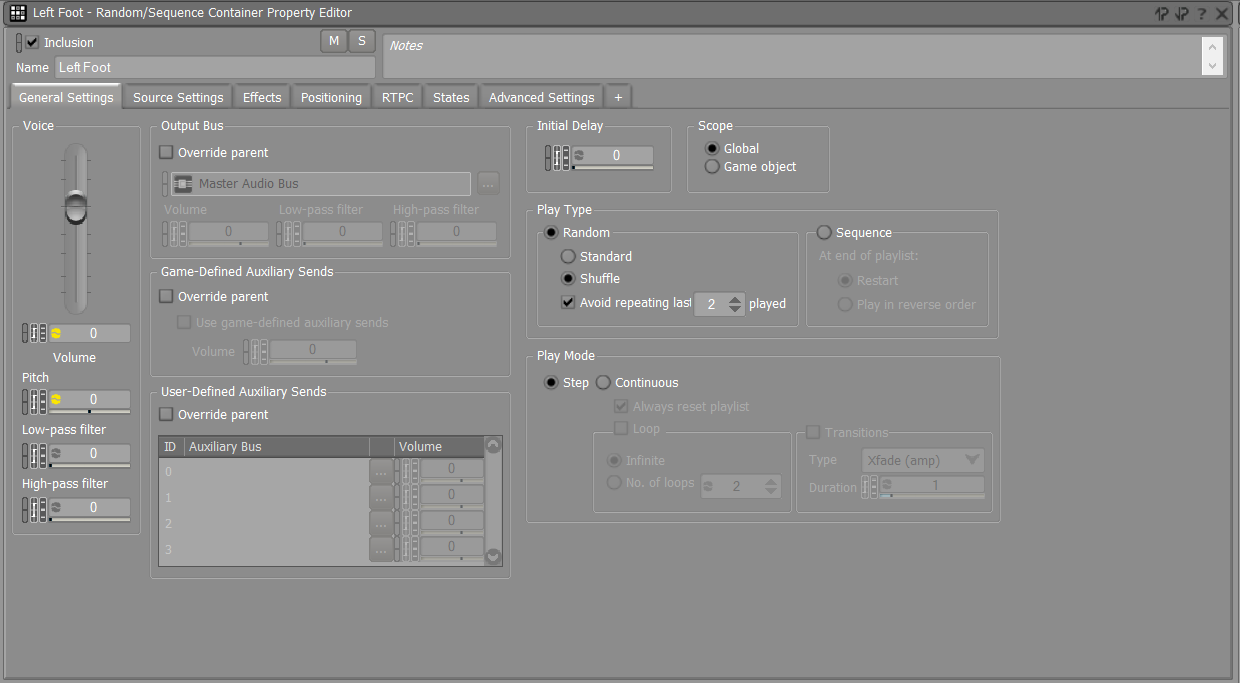Open the Positioning tab
Image resolution: width=1240 pixels, height=683 pixels.
pyautogui.click(x=331, y=97)
